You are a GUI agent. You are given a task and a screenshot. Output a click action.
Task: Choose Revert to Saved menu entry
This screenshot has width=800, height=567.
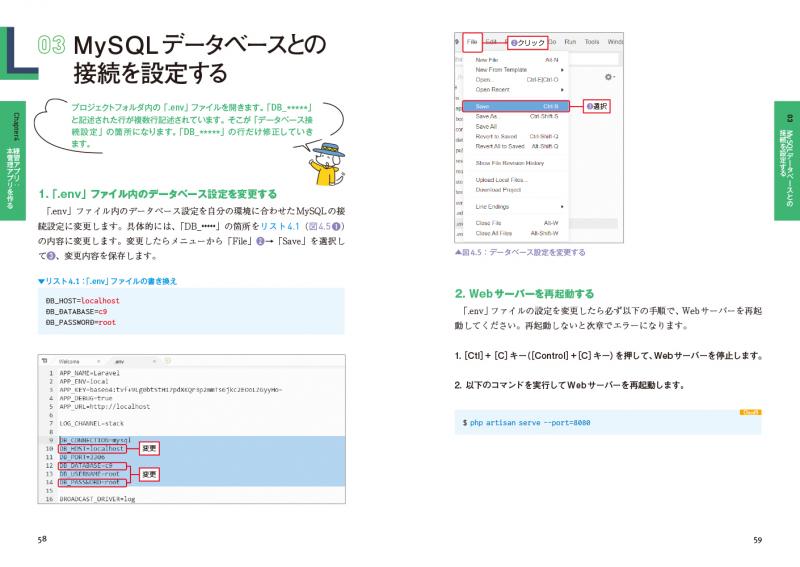[516, 136]
